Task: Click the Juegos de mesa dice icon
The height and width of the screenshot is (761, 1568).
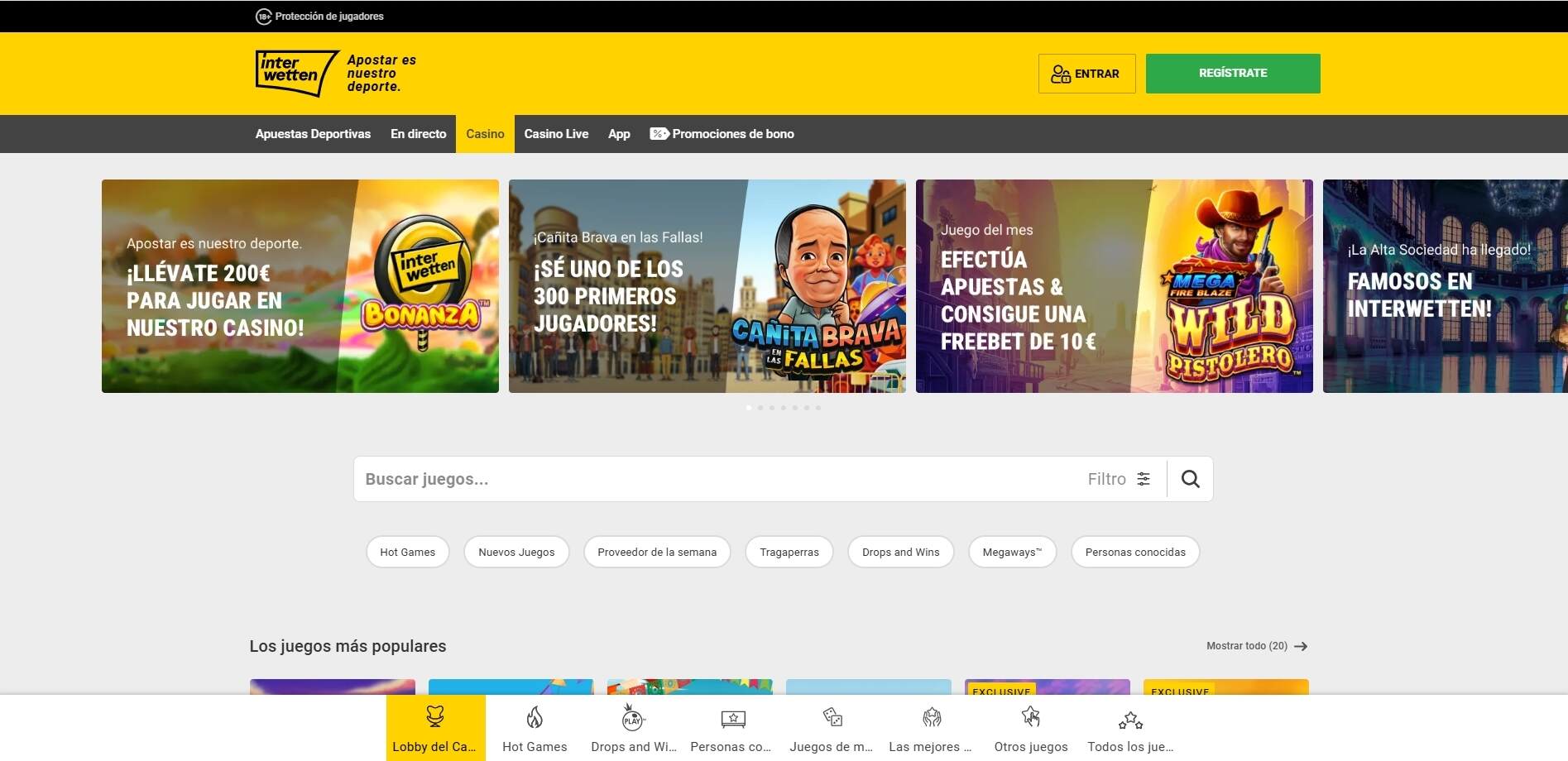Action: click(832, 717)
